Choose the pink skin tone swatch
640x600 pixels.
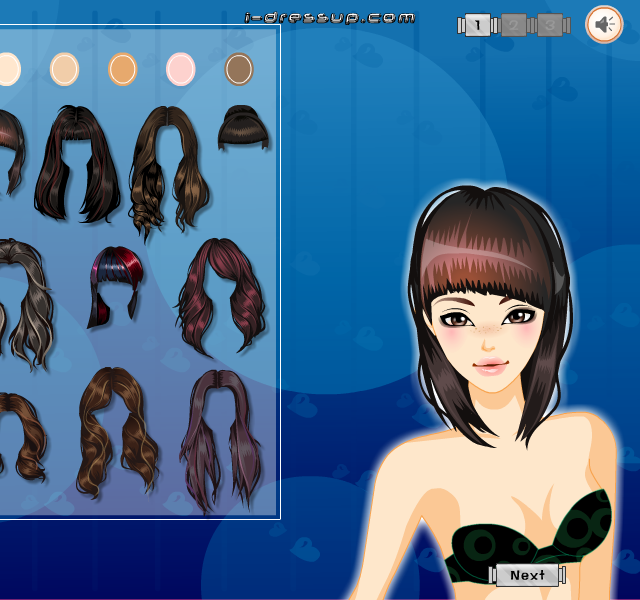[x=180, y=69]
